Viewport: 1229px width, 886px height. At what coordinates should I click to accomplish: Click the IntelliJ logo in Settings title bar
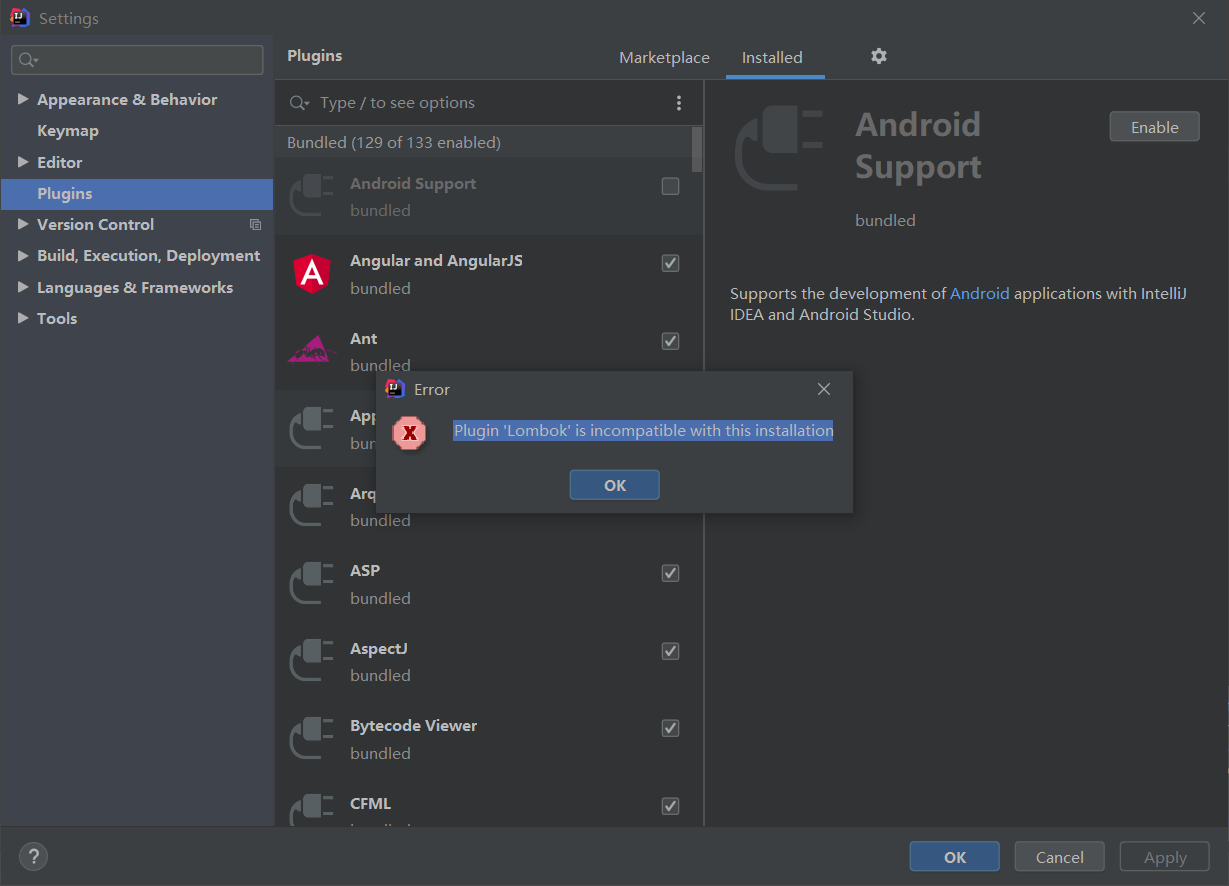19,18
